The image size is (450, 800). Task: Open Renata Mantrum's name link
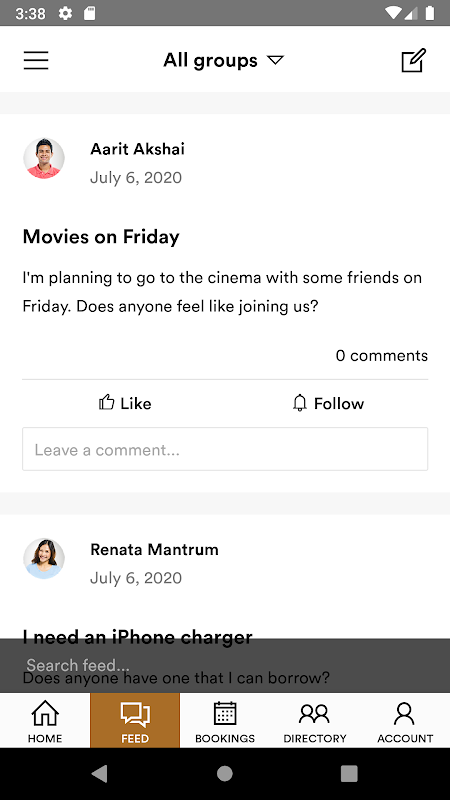(154, 549)
